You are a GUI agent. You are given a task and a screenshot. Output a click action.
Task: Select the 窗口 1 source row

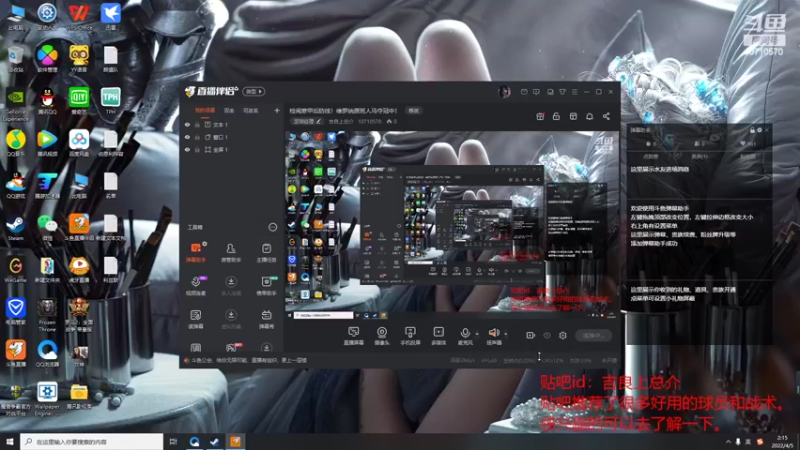[232, 137]
